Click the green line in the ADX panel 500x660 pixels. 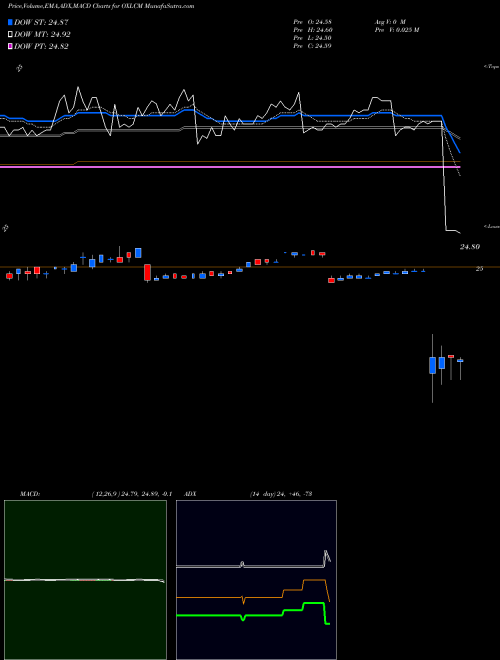[253, 615]
